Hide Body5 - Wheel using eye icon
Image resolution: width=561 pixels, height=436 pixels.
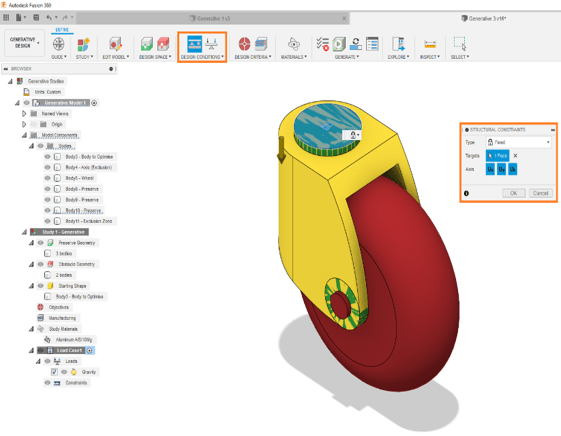tap(47, 178)
